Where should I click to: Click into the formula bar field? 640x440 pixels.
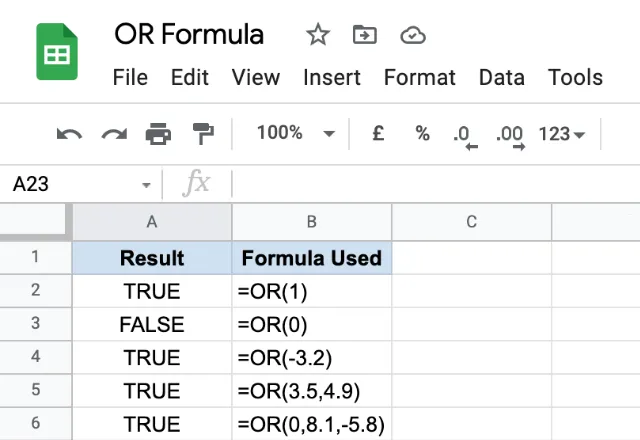436,184
